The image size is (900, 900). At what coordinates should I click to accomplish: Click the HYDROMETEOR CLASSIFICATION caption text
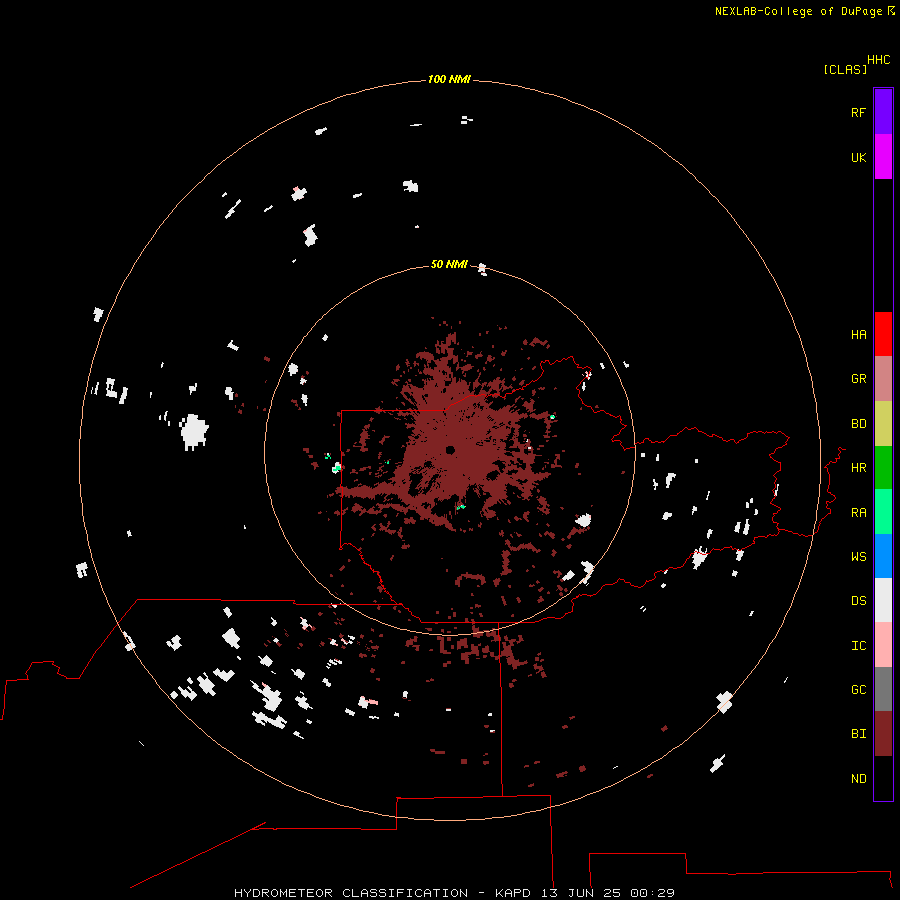click(x=351, y=893)
